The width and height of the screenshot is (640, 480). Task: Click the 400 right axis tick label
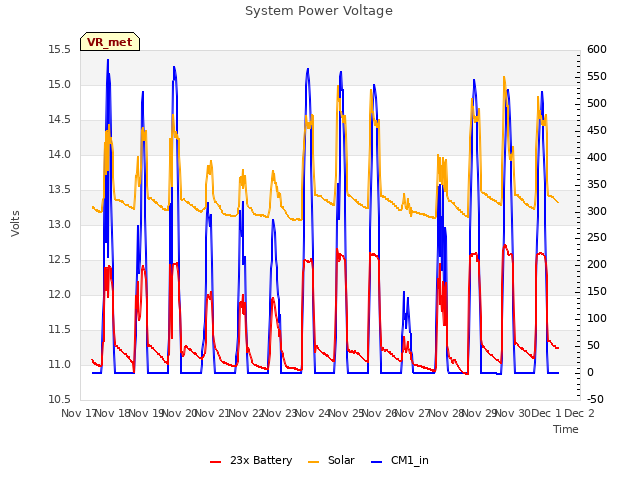(597, 158)
